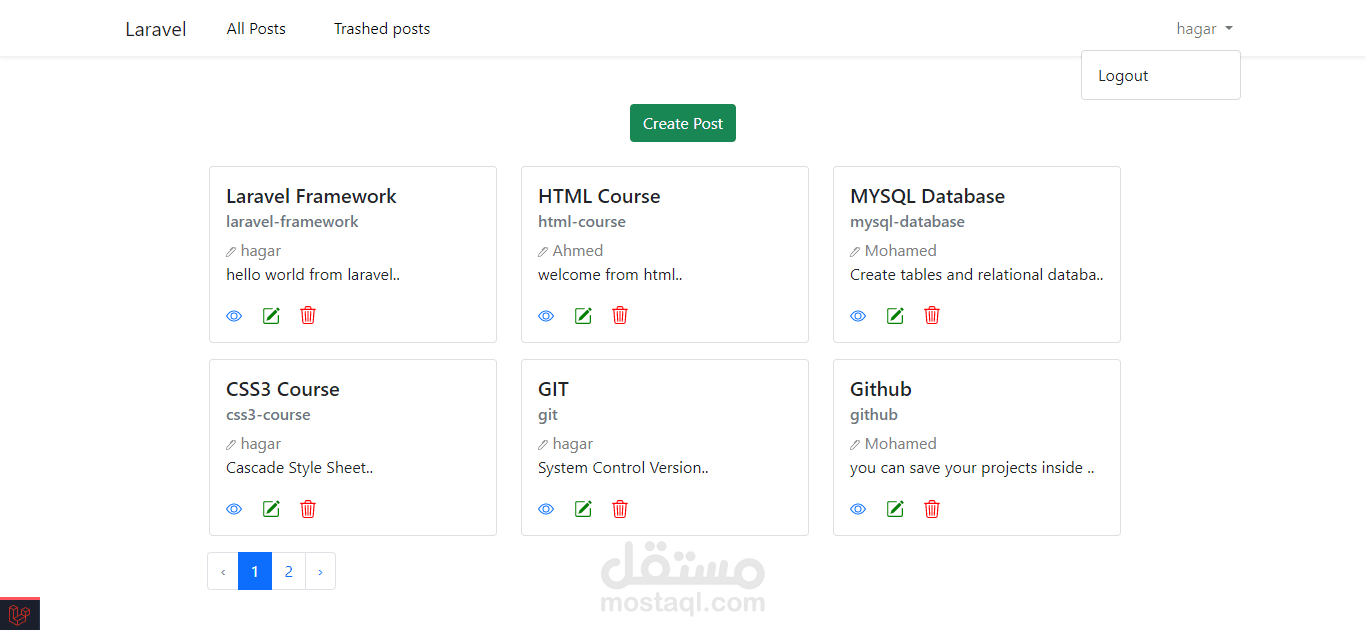The width and height of the screenshot is (1366, 630).
Task: Click the html-course slug text
Action: pos(582,222)
